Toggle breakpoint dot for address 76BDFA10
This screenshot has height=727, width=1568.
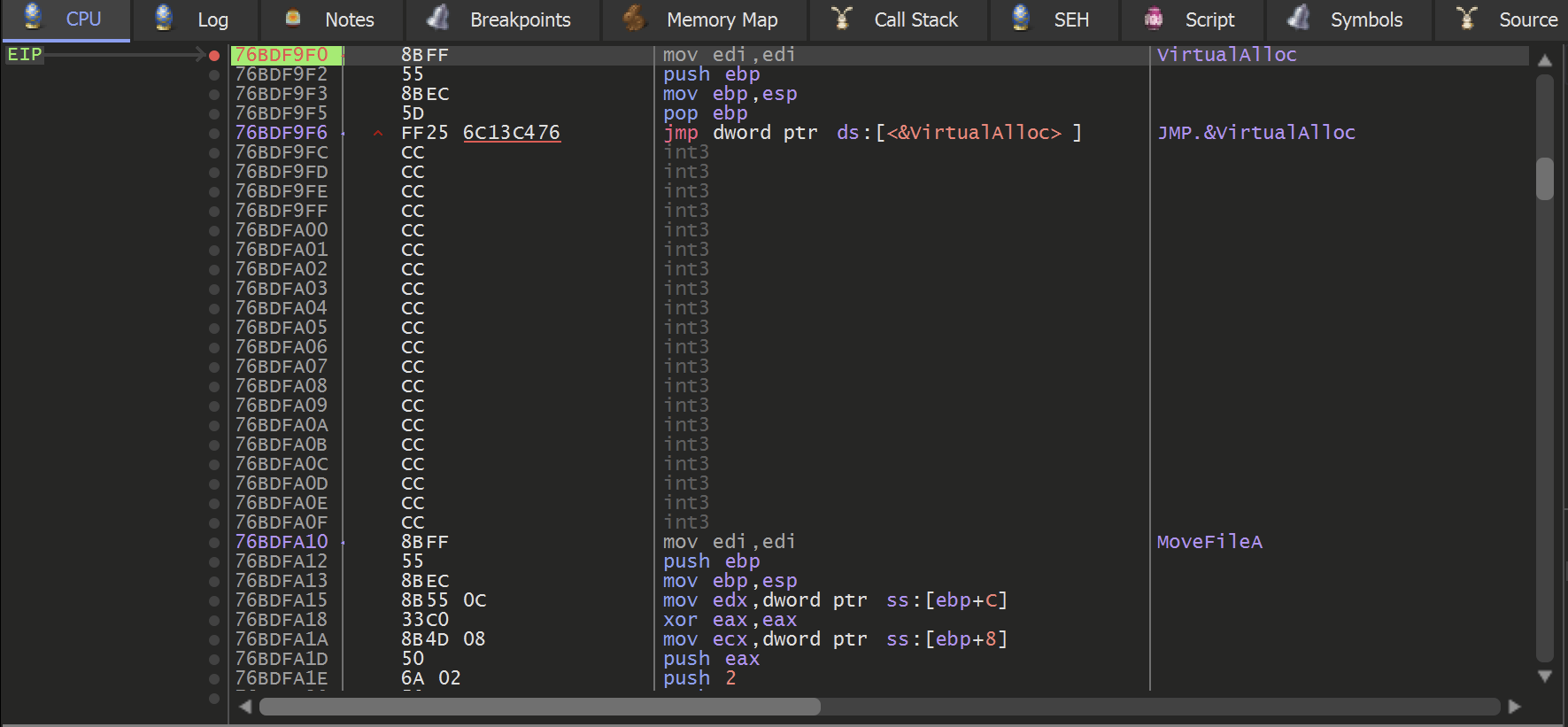tap(214, 542)
